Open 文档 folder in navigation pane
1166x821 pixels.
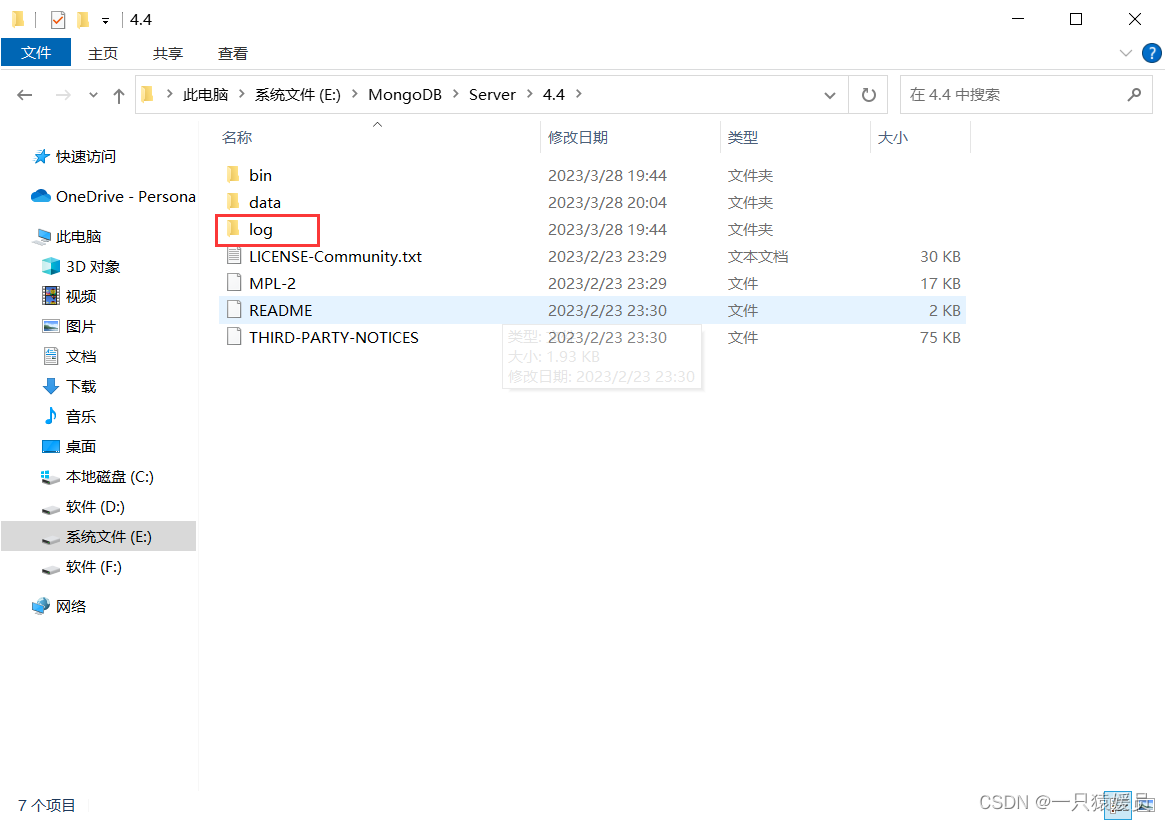80,356
